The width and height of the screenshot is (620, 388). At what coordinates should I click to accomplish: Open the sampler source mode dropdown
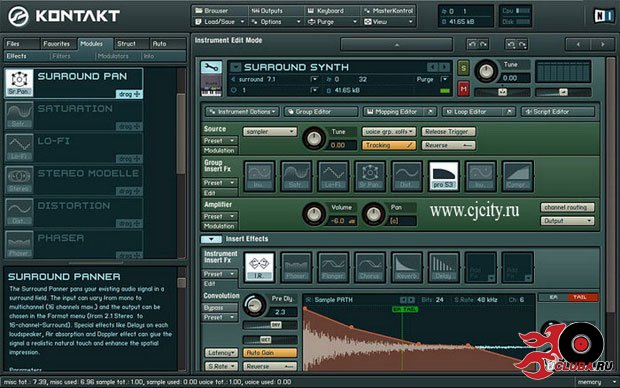pos(270,131)
